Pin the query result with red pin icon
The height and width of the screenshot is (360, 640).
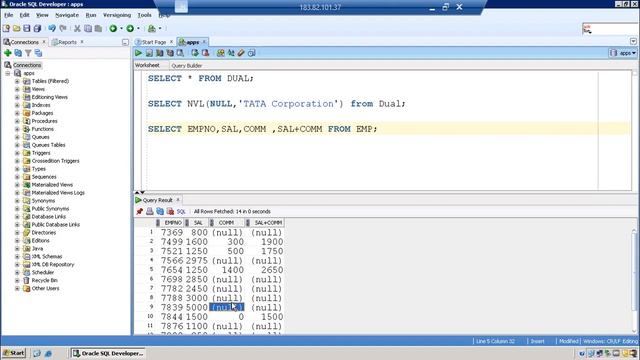[x=140, y=211]
